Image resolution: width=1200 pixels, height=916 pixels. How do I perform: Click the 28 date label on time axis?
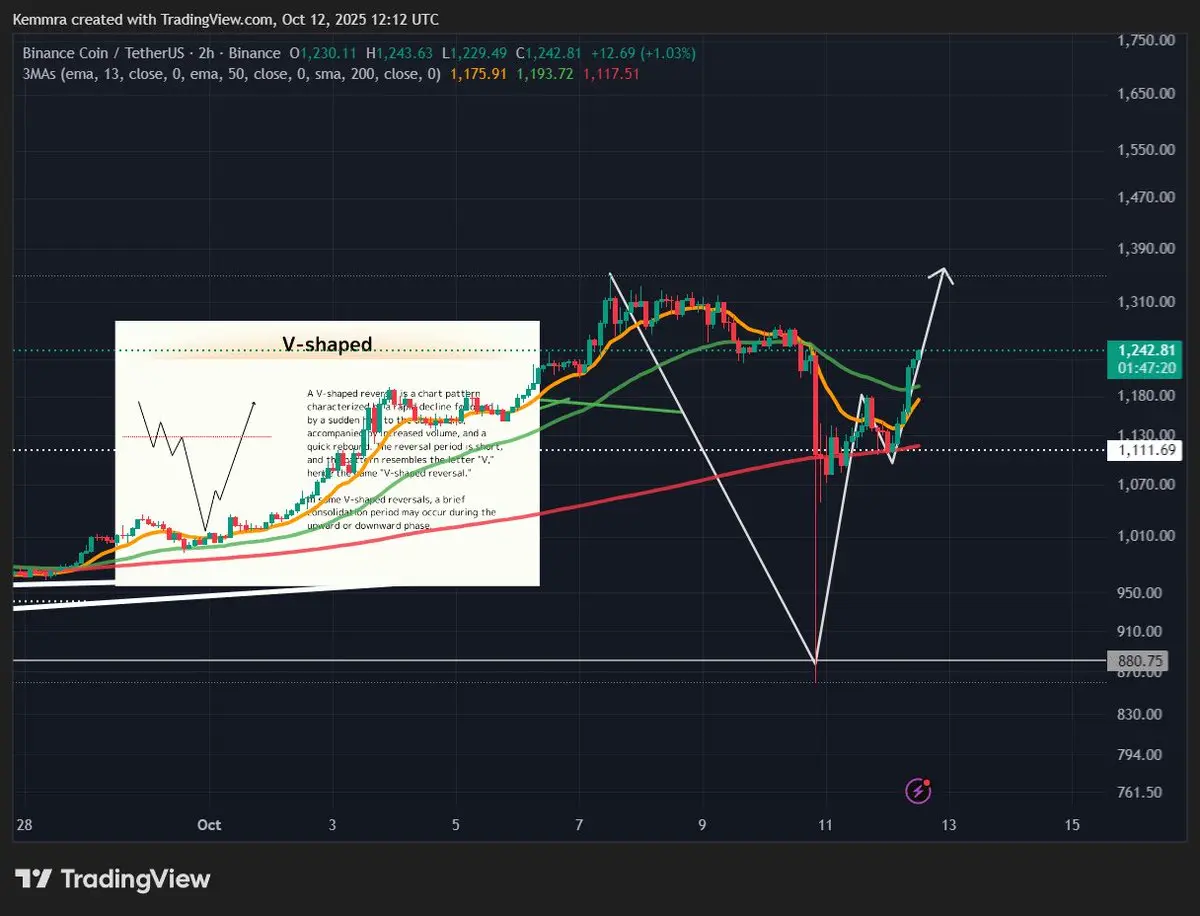coord(24,825)
